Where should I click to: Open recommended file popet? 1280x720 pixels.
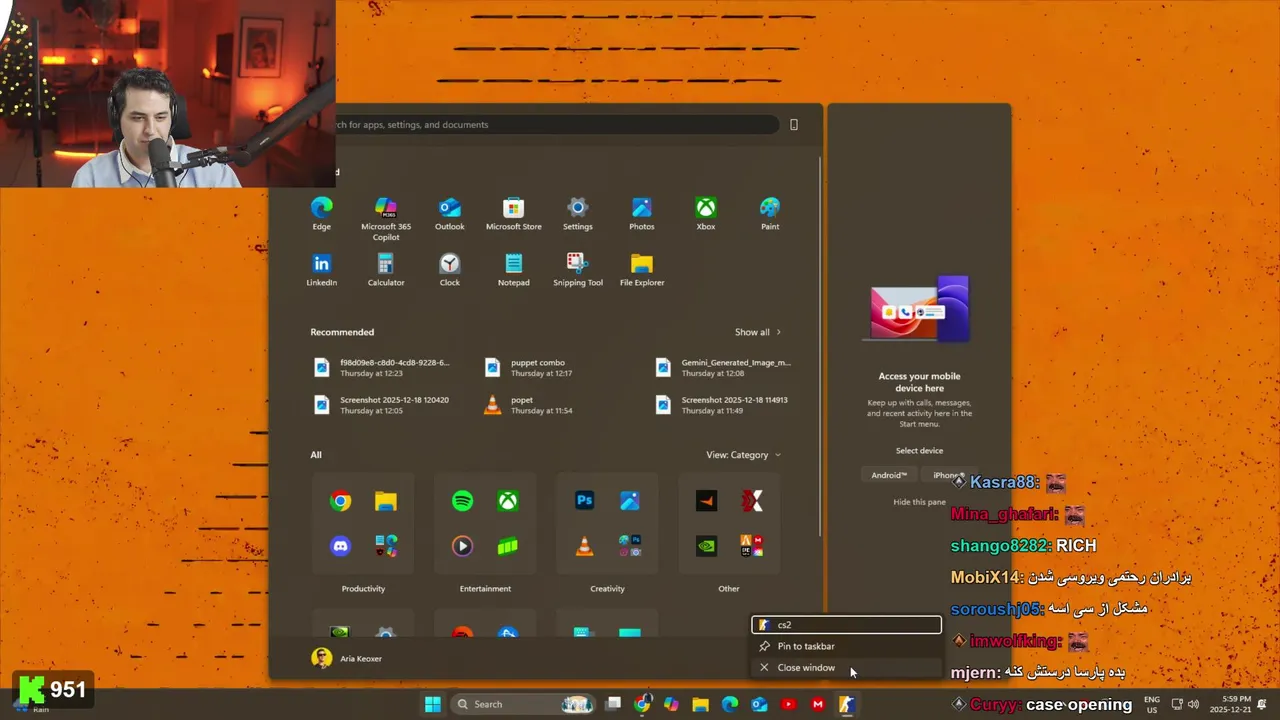click(x=530, y=405)
